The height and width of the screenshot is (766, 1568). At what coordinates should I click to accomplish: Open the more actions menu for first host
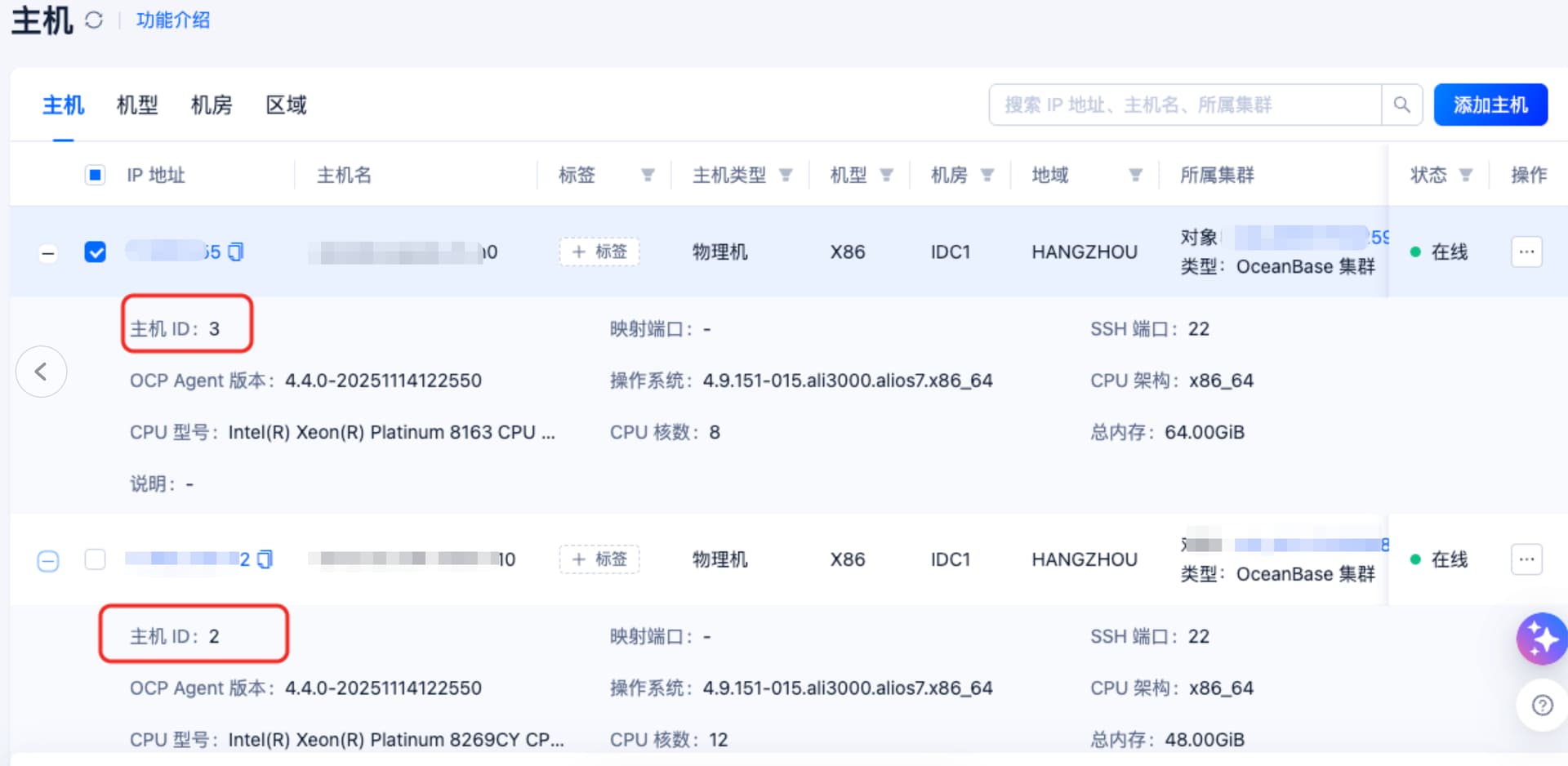pyautogui.click(x=1526, y=252)
